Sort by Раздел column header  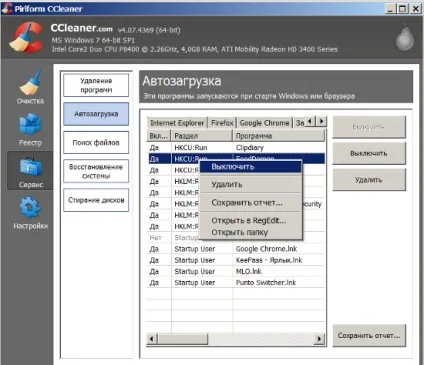click(x=202, y=136)
